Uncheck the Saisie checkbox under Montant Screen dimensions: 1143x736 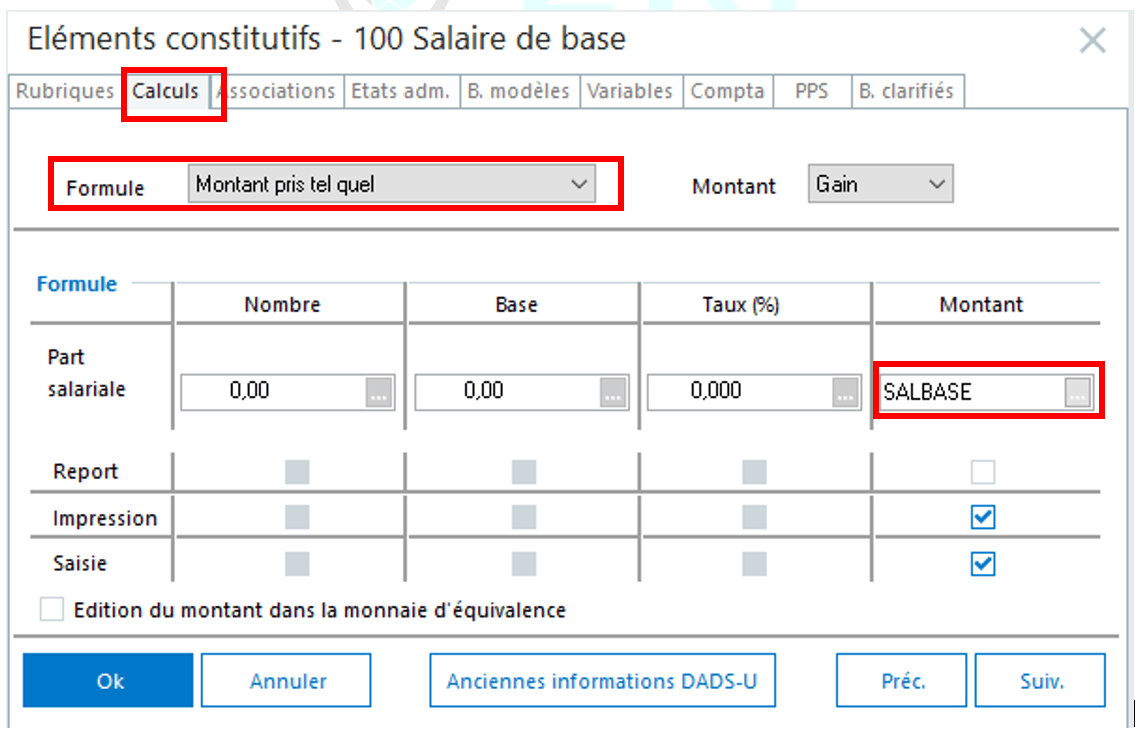[x=983, y=564]
